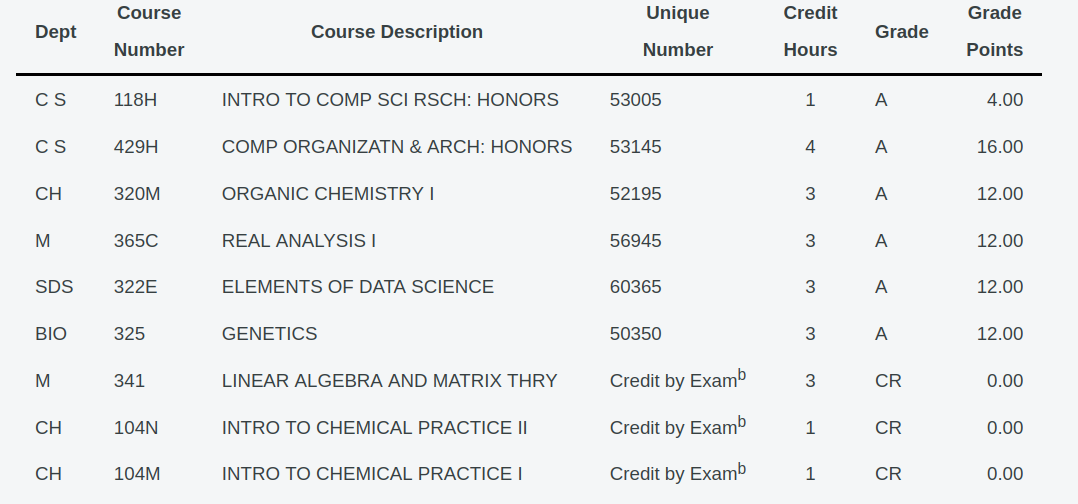Screen dimensions: 1078x504
Task: Click the Dept column header
Action: [x=56, y=32]
